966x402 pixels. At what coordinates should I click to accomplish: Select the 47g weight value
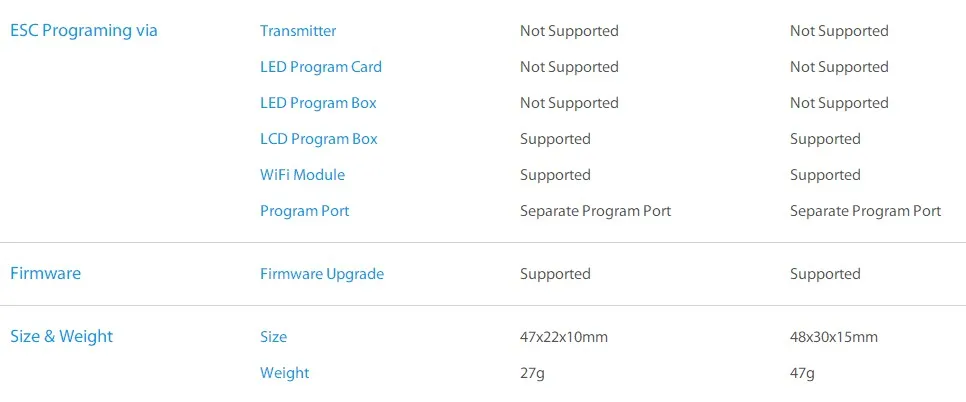coord(802,373)
